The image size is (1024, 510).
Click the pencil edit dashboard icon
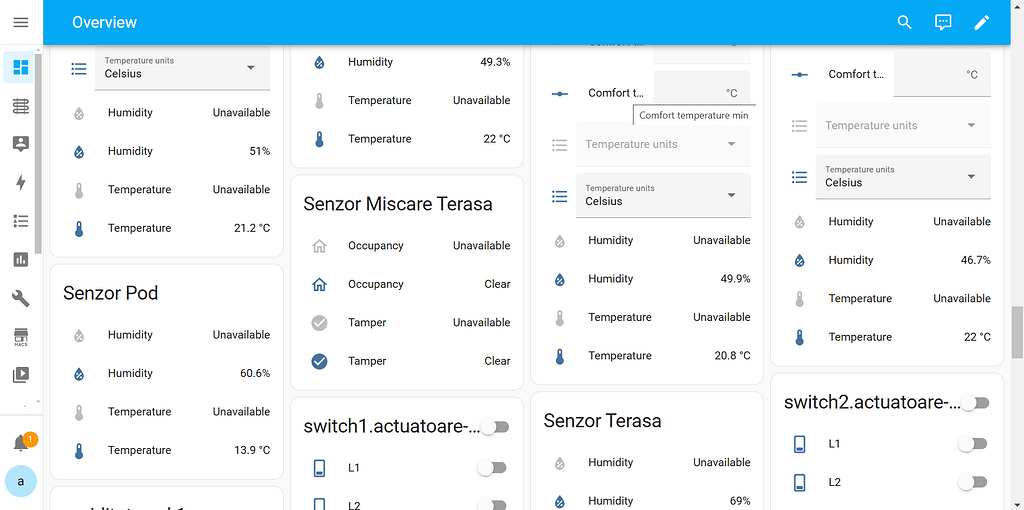[x=981, y=22]
